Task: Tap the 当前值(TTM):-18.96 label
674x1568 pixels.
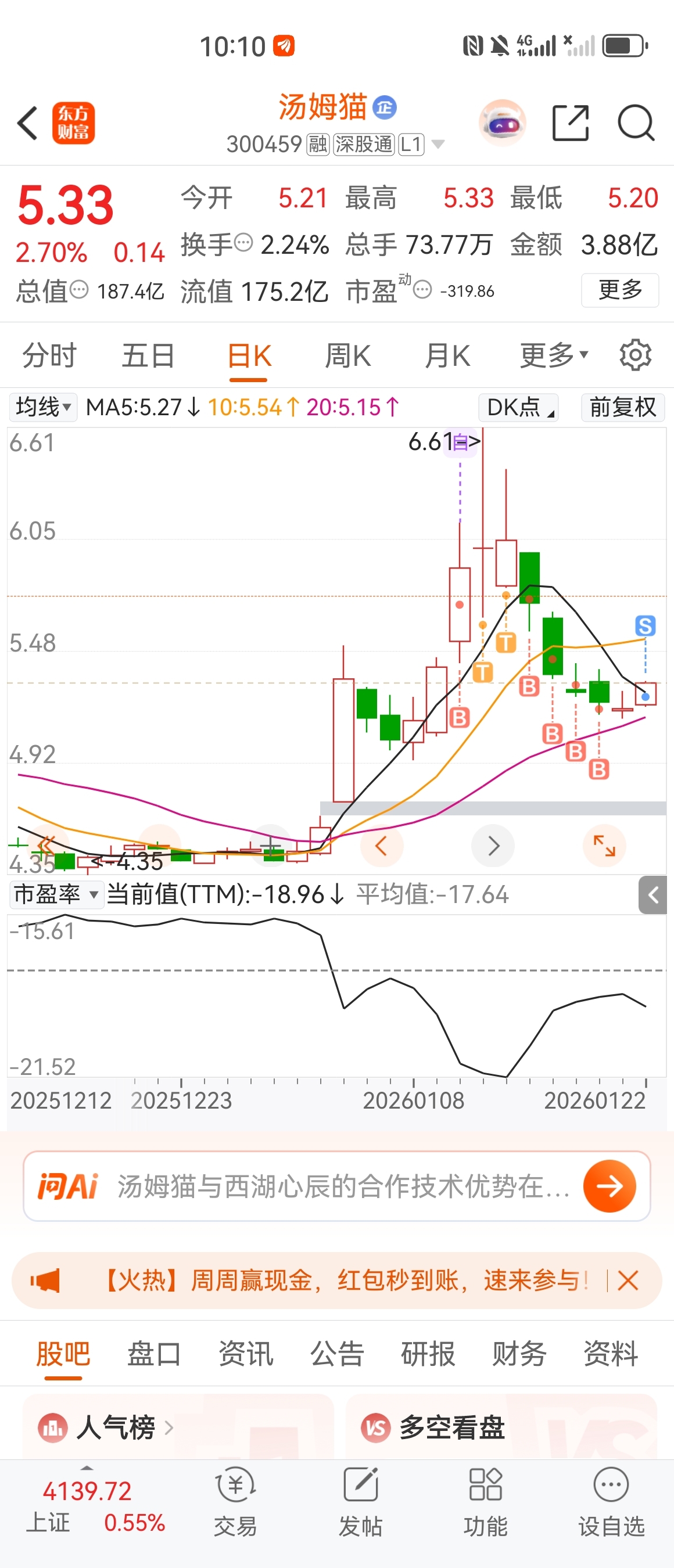Action: (x=225, y=895)
